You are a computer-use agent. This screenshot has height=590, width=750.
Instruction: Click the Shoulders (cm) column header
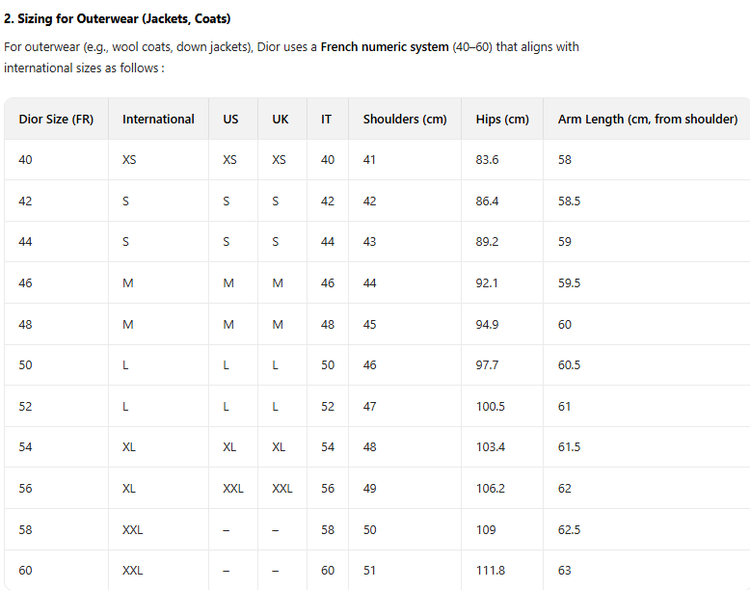tap(404, 119)
